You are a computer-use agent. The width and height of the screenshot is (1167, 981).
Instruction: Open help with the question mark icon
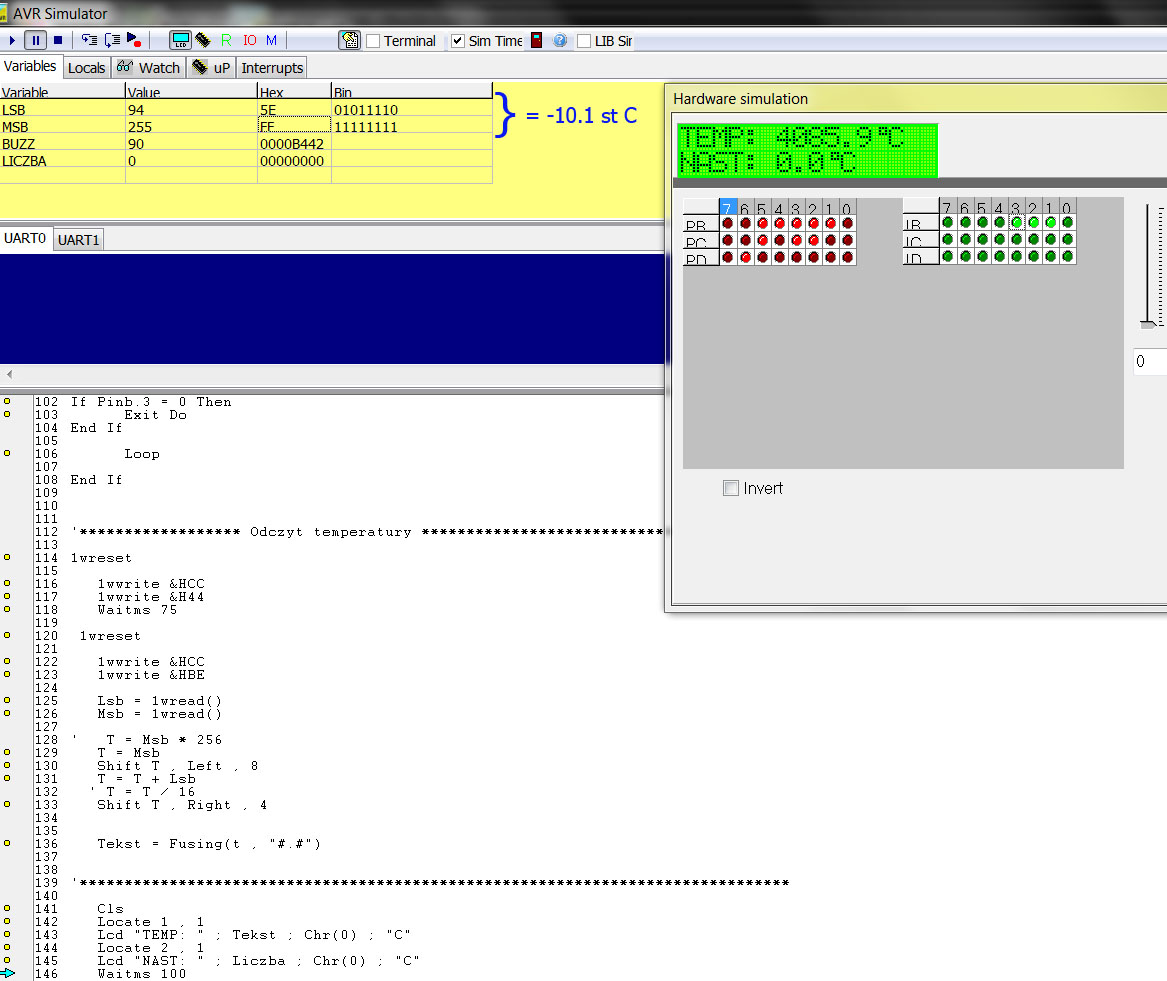[x=560, y=40]
